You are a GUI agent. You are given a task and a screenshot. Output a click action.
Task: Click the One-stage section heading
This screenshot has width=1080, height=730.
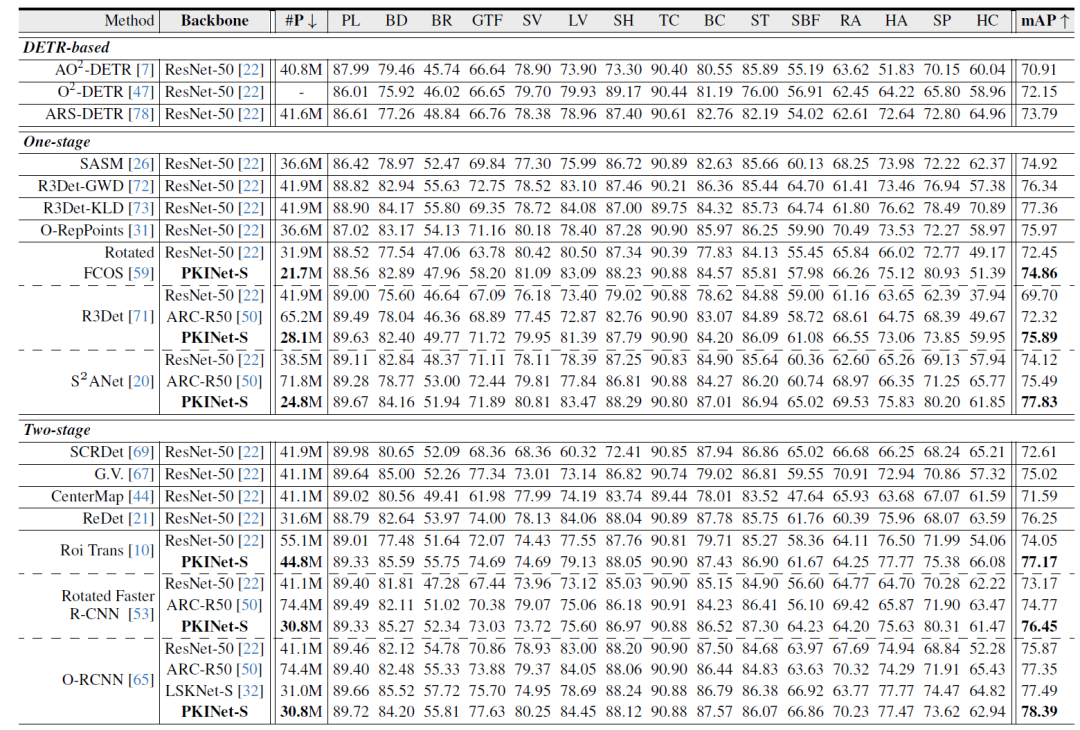[57, 141]
